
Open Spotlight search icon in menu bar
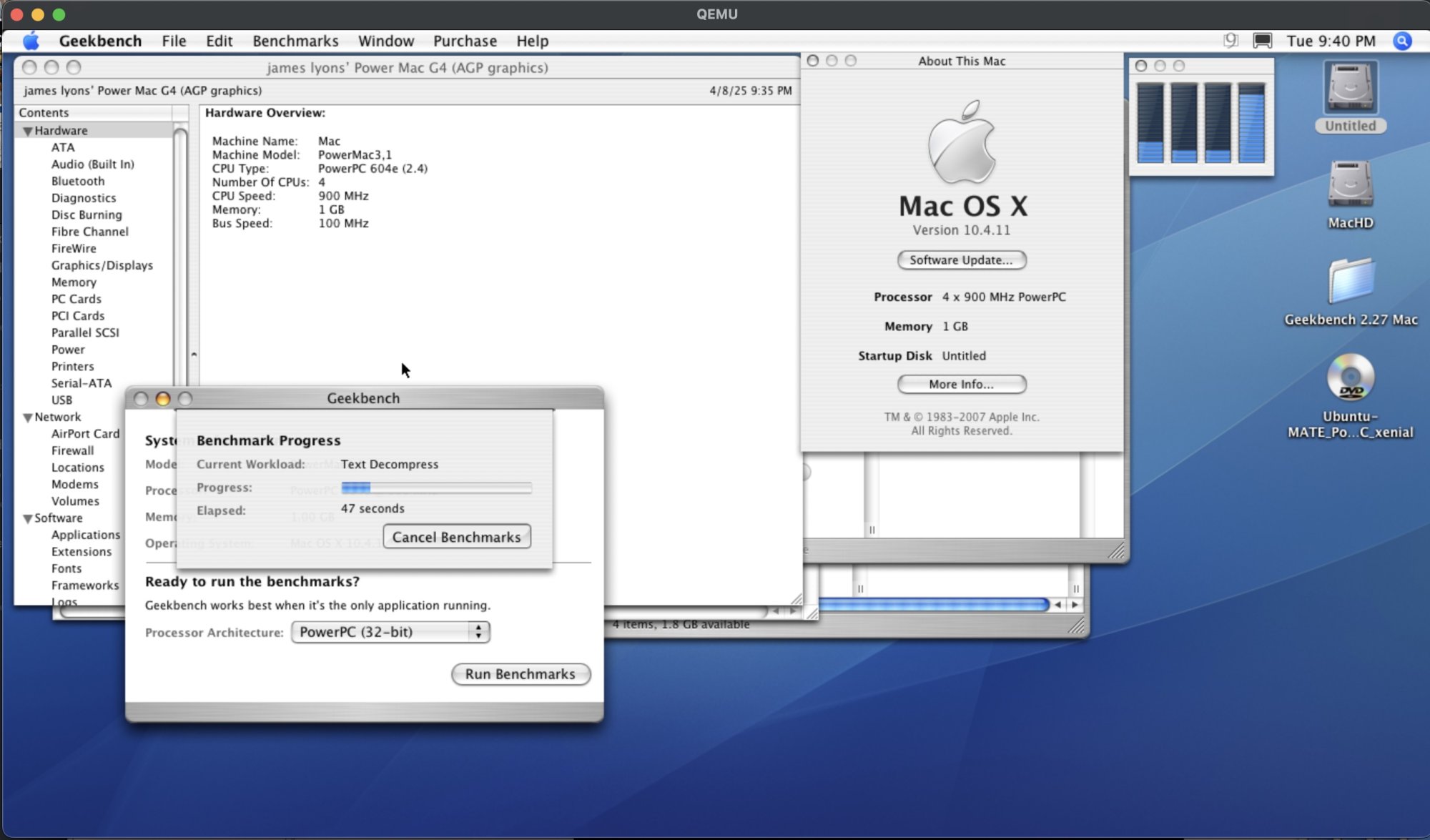[x=1402, y=41]
